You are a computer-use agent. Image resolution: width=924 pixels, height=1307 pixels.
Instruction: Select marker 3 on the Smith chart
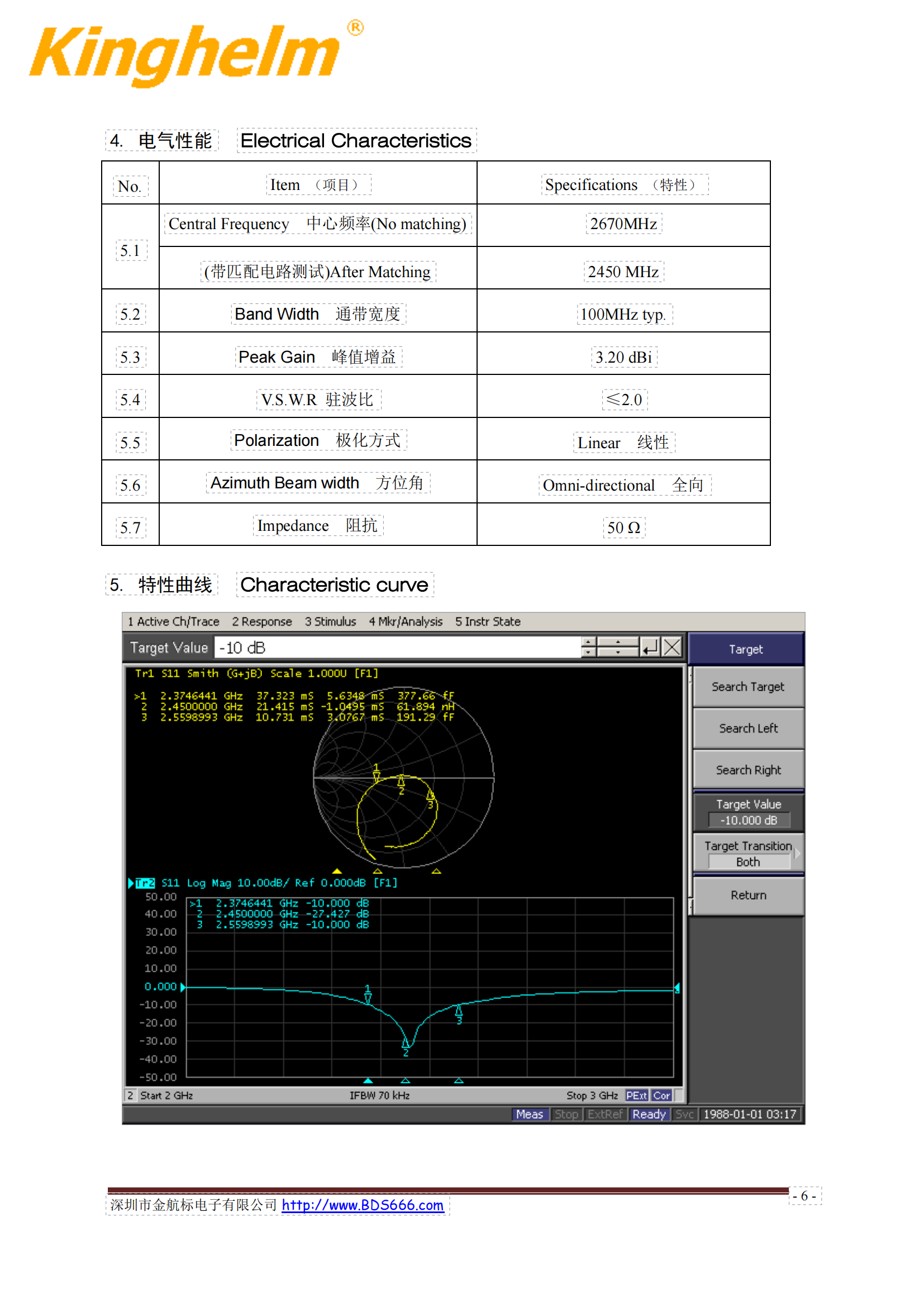tap(430, 798)
